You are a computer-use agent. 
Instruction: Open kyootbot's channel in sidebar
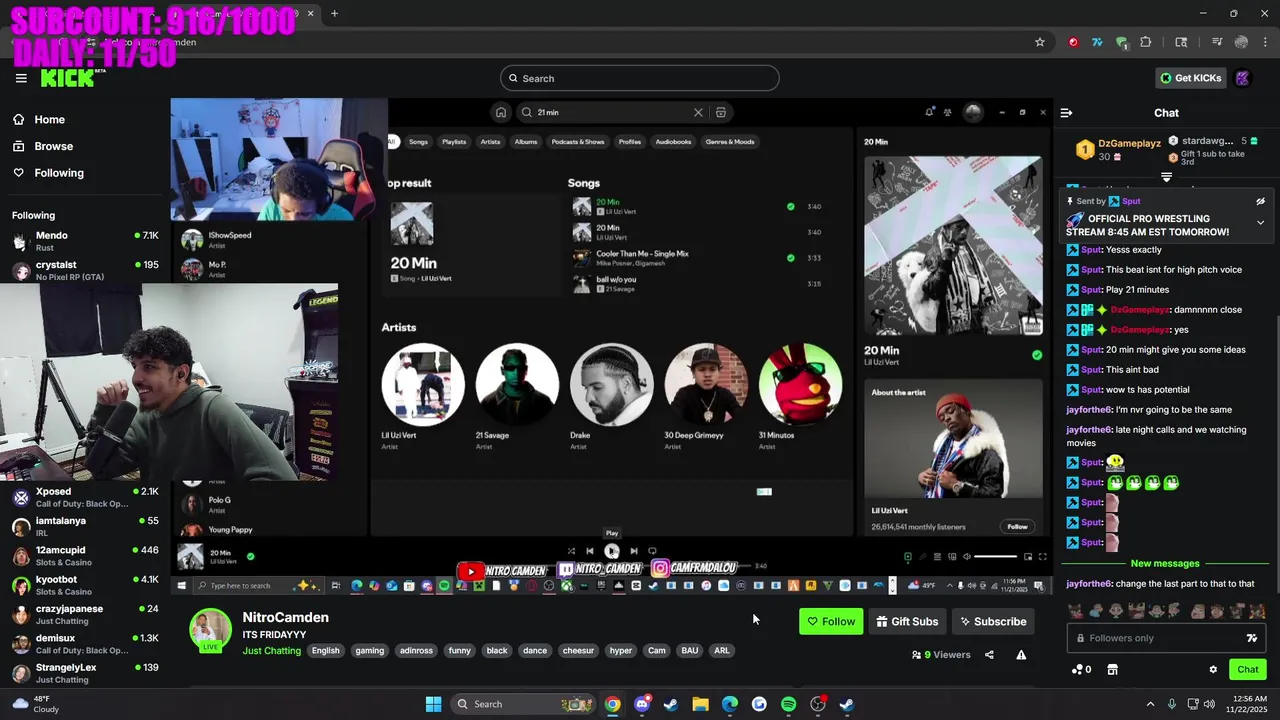point(85,584)
